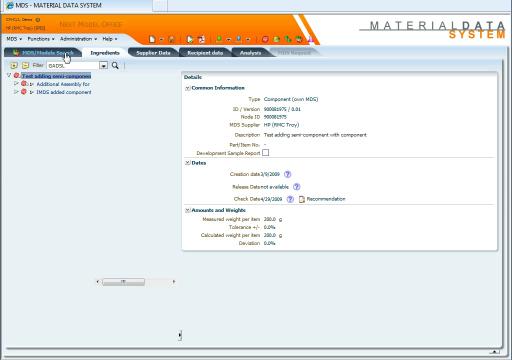Open the Help menu

point(110,39)
